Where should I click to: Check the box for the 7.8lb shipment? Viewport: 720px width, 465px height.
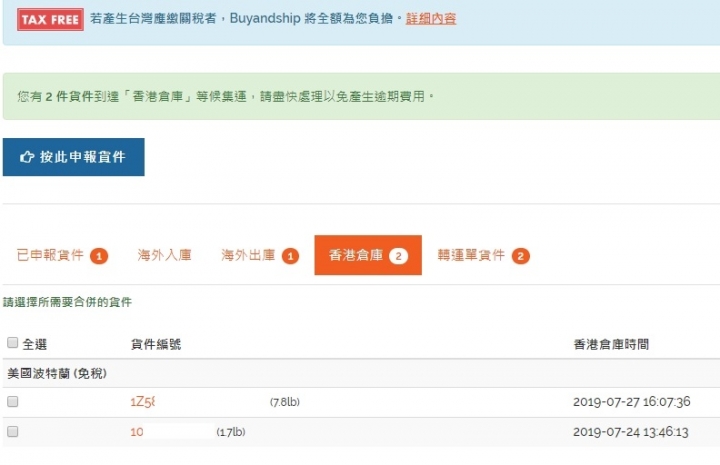[12, 402]
